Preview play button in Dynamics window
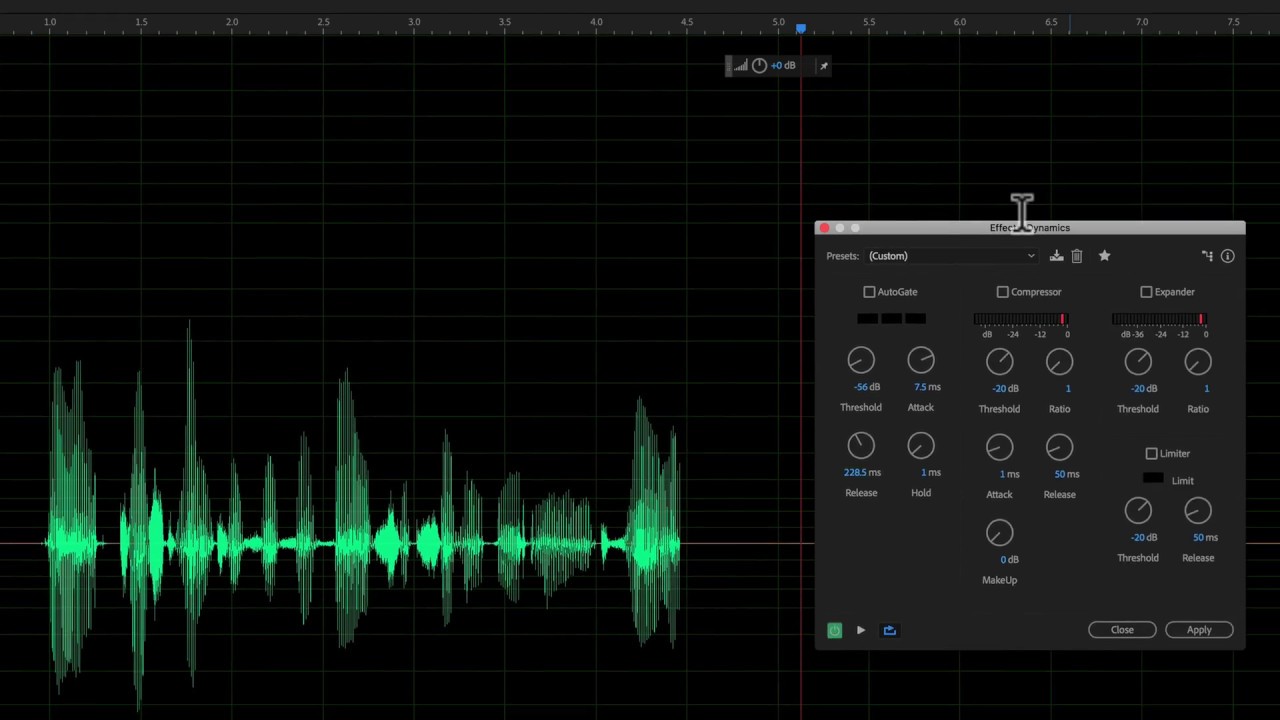Image resolution: width=1280 pixels, height=720 pixels. pyautogui.click(x=861, y=630)
